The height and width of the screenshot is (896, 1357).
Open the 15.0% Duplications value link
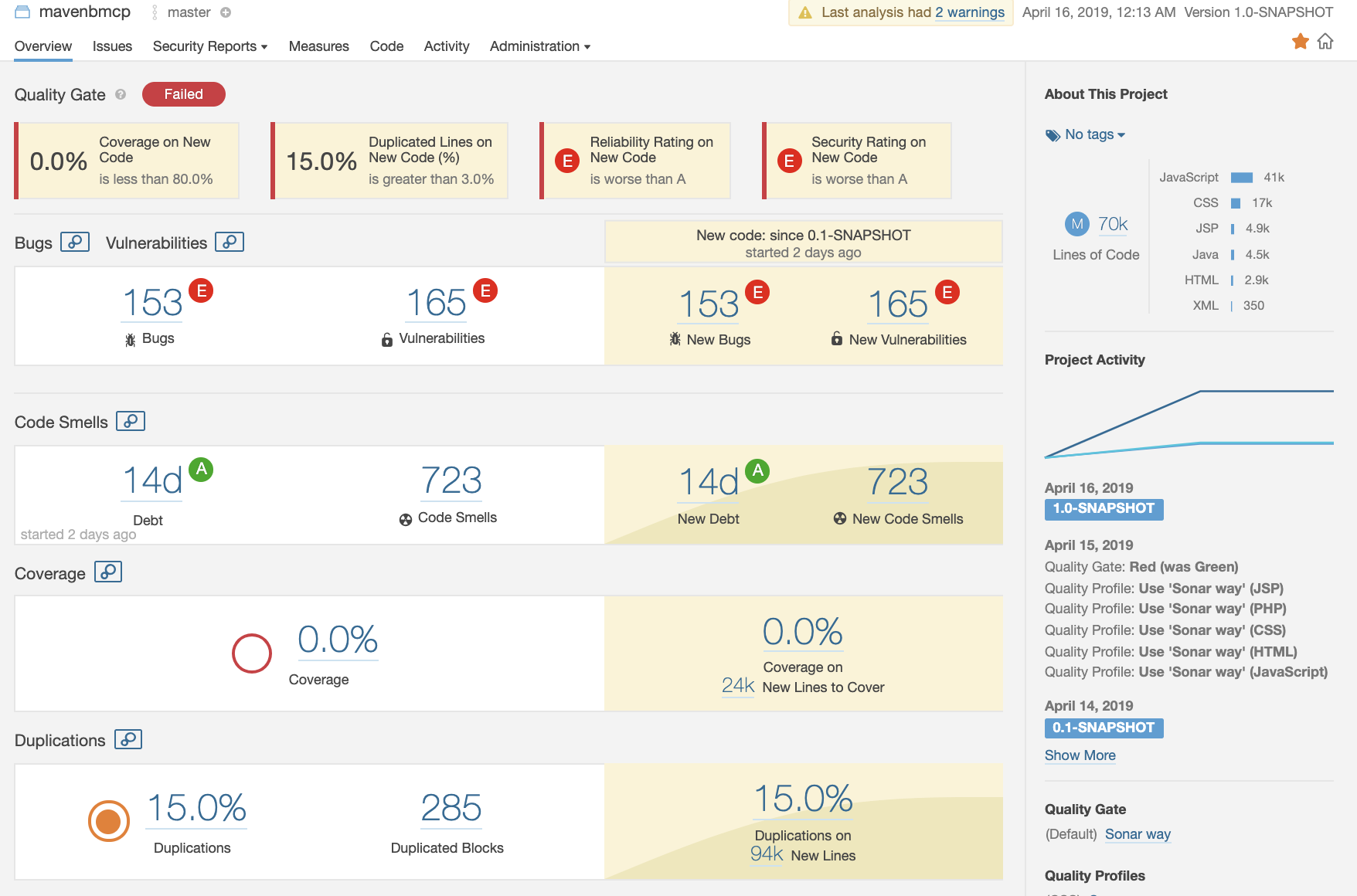(196, 809)
